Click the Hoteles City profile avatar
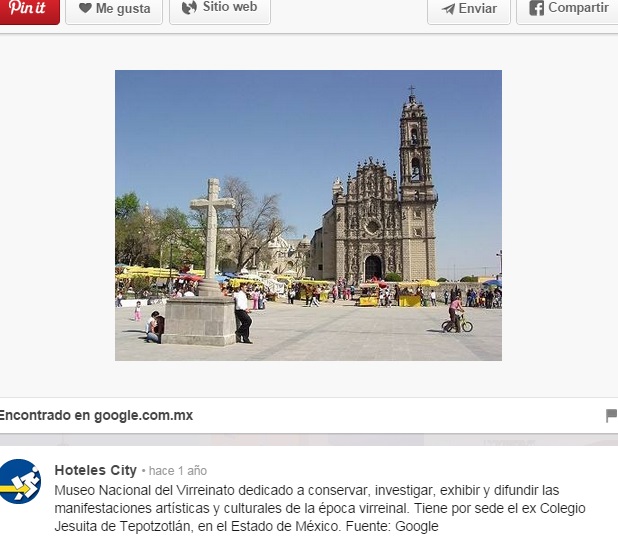Screen dimensions: 618x543 point(20,481)
